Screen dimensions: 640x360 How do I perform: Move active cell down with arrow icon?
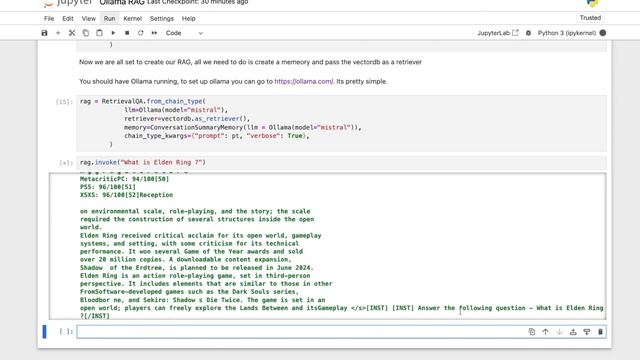[x=559, y=332]
